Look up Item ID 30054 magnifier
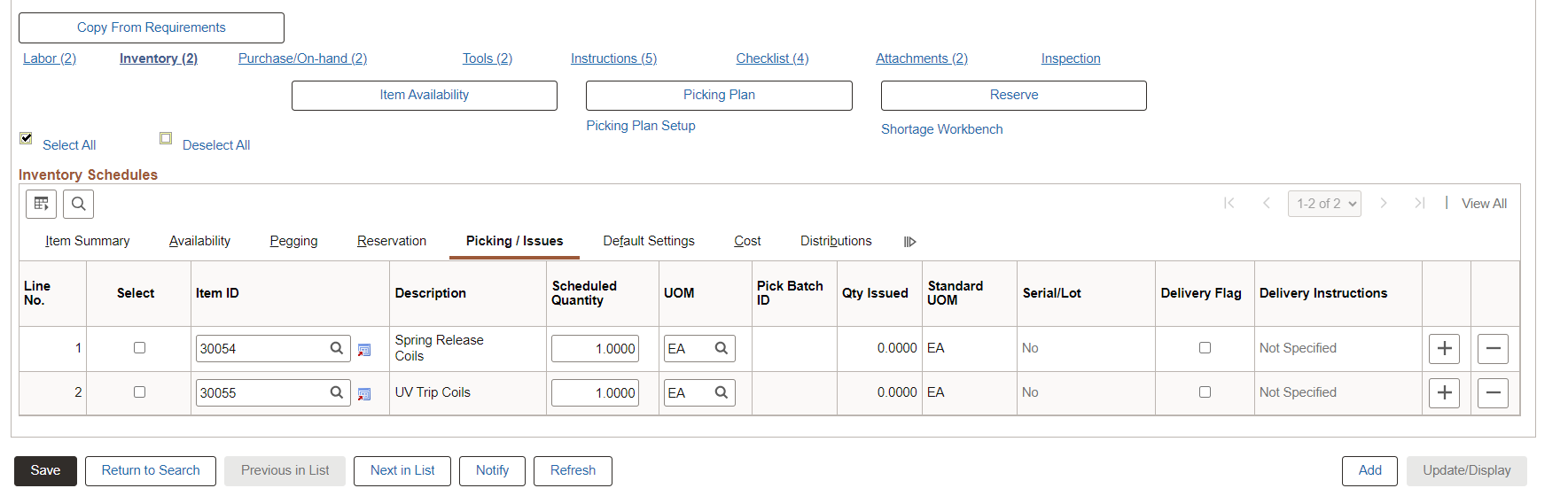Viewport: 1568px width, 496px height. [337, 348]
